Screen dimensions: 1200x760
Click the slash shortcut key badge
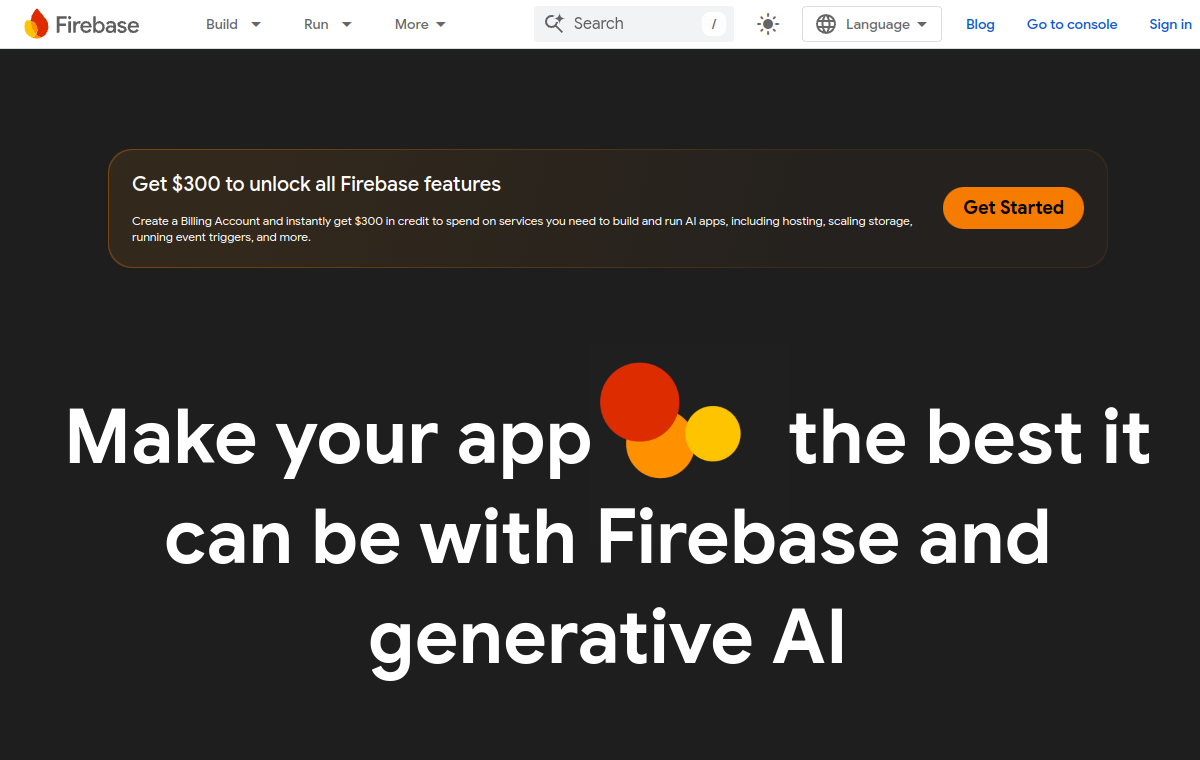tap(714, 24)
